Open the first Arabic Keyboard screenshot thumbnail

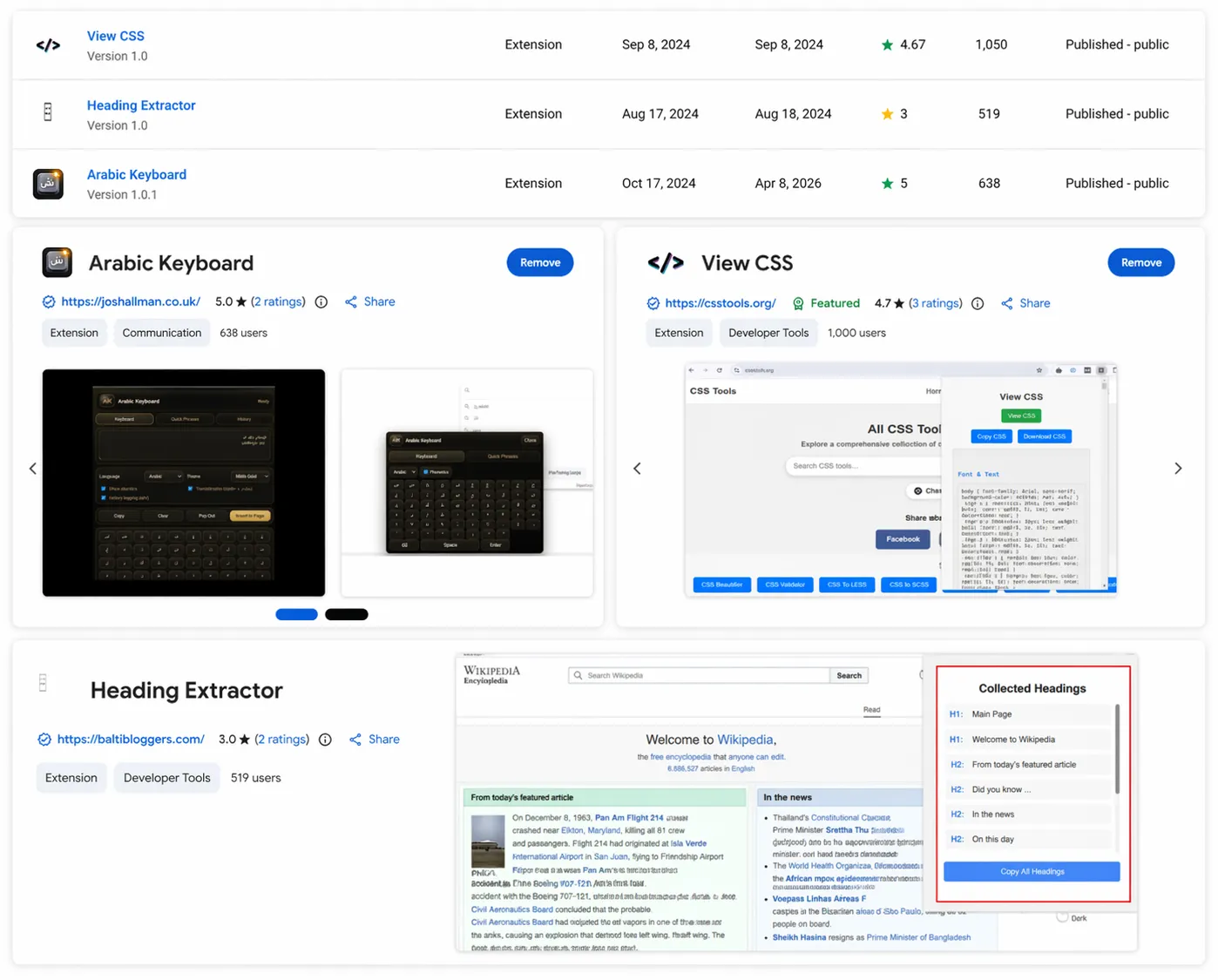(x=184, y=483)
